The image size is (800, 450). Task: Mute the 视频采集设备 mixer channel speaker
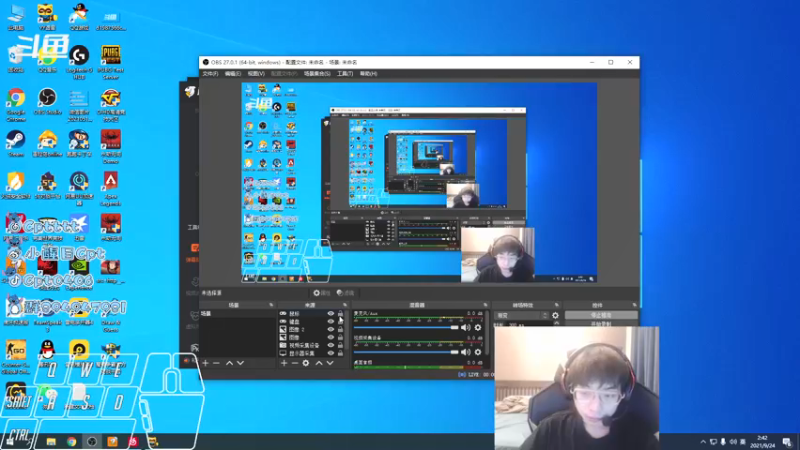(x=465, y=352)
